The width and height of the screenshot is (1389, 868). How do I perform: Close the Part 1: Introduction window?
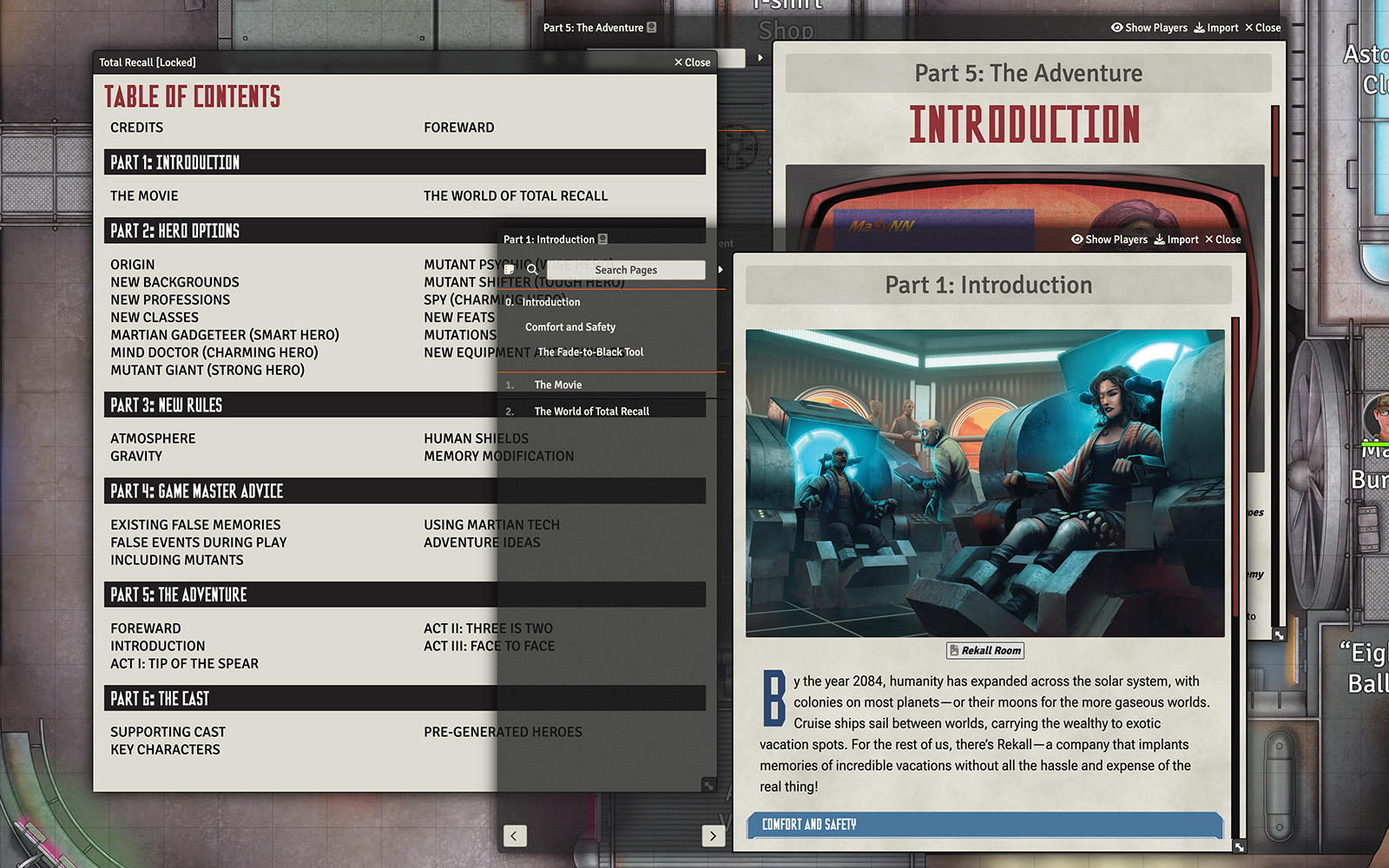tap(1223, 240)
